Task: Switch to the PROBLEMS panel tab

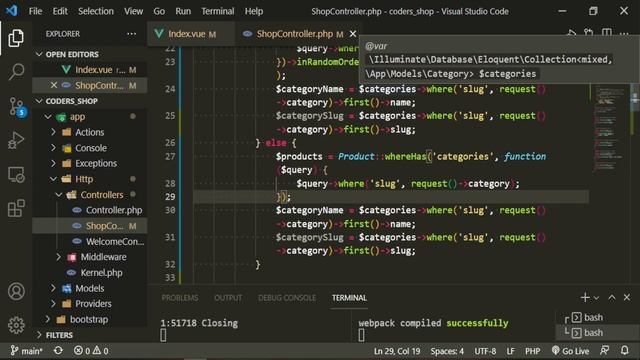Action: click(x=180, y=298)
